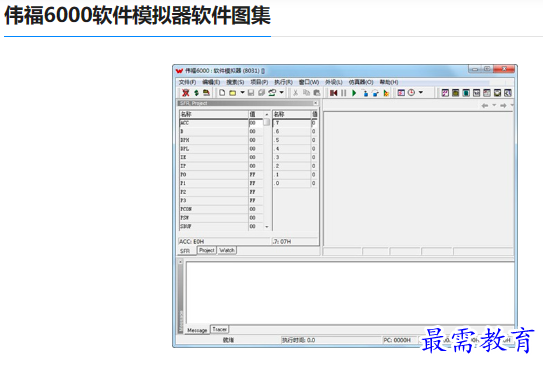Select the ACC register row

pyautogui.click(x=221, y=123)
